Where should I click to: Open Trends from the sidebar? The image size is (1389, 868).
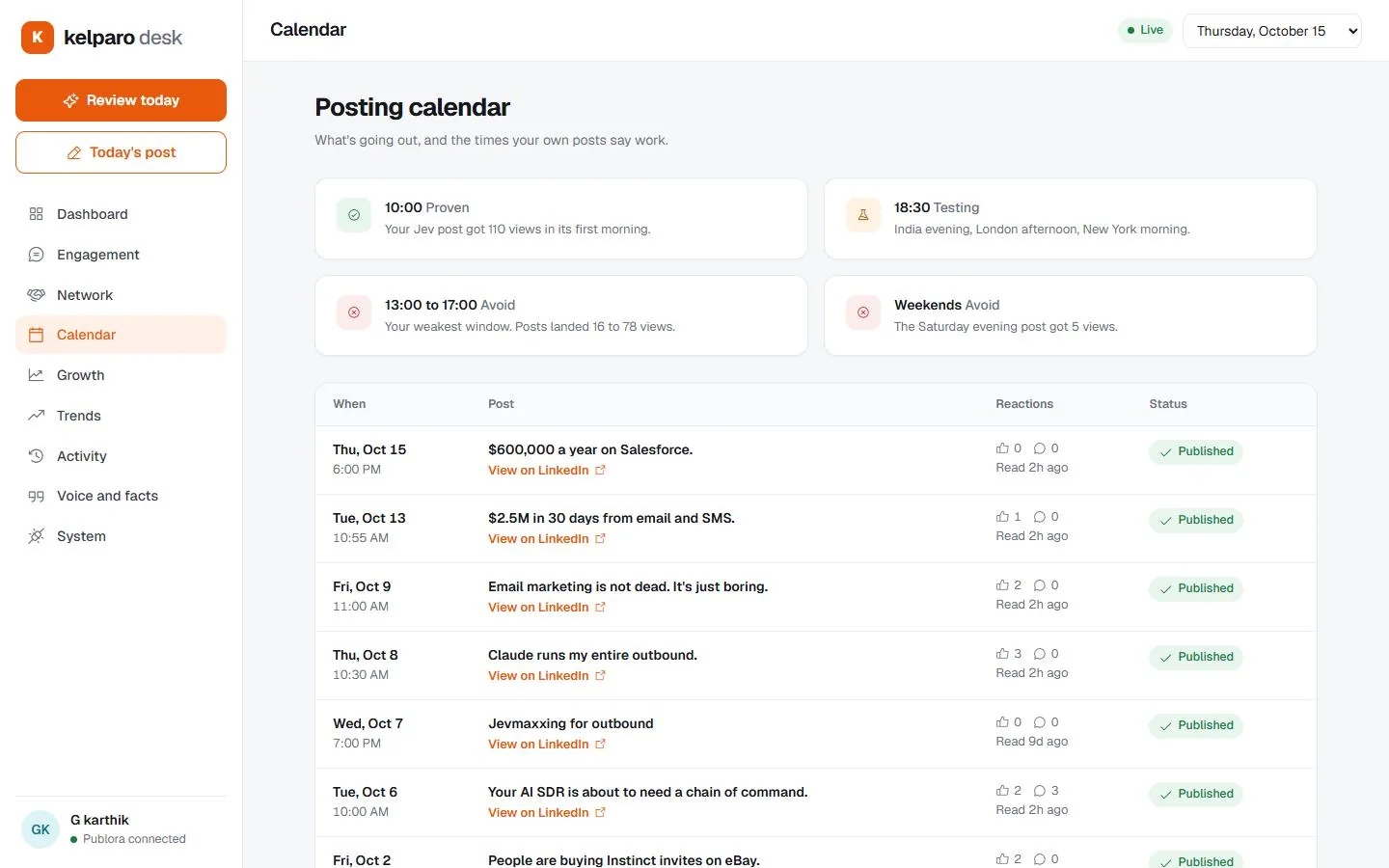121,416
